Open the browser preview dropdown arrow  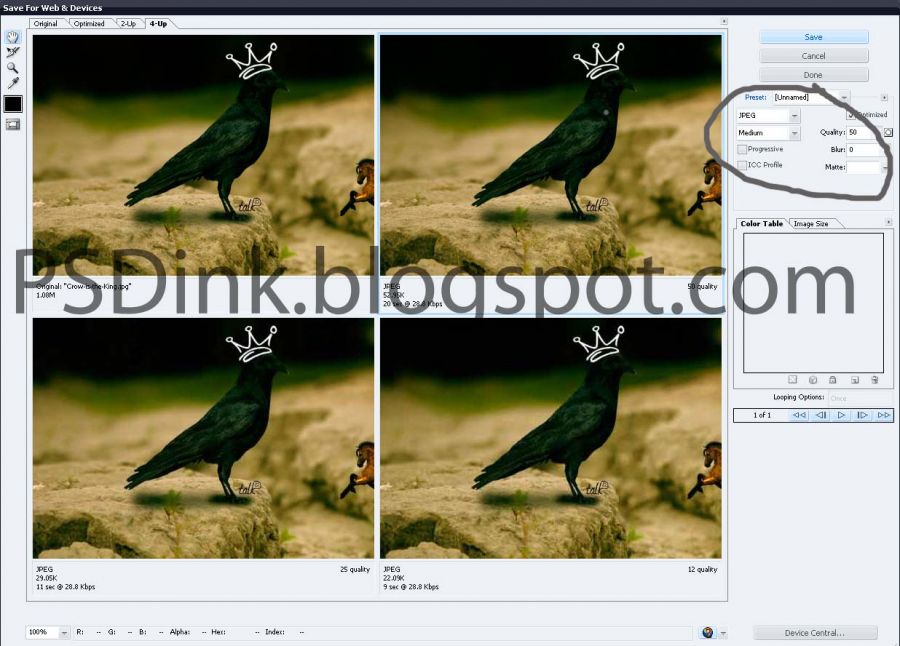[x=723, y=633]
